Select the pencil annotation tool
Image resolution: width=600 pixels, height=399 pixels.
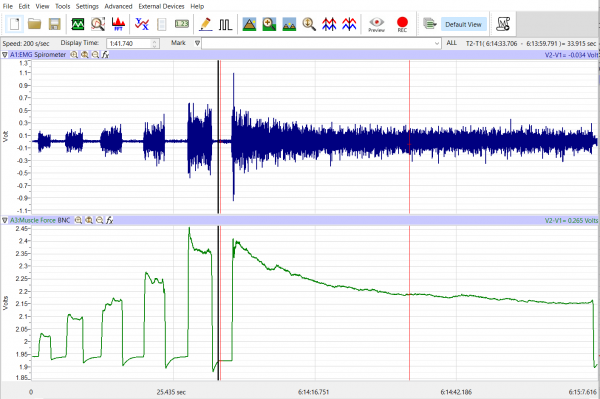205,24
